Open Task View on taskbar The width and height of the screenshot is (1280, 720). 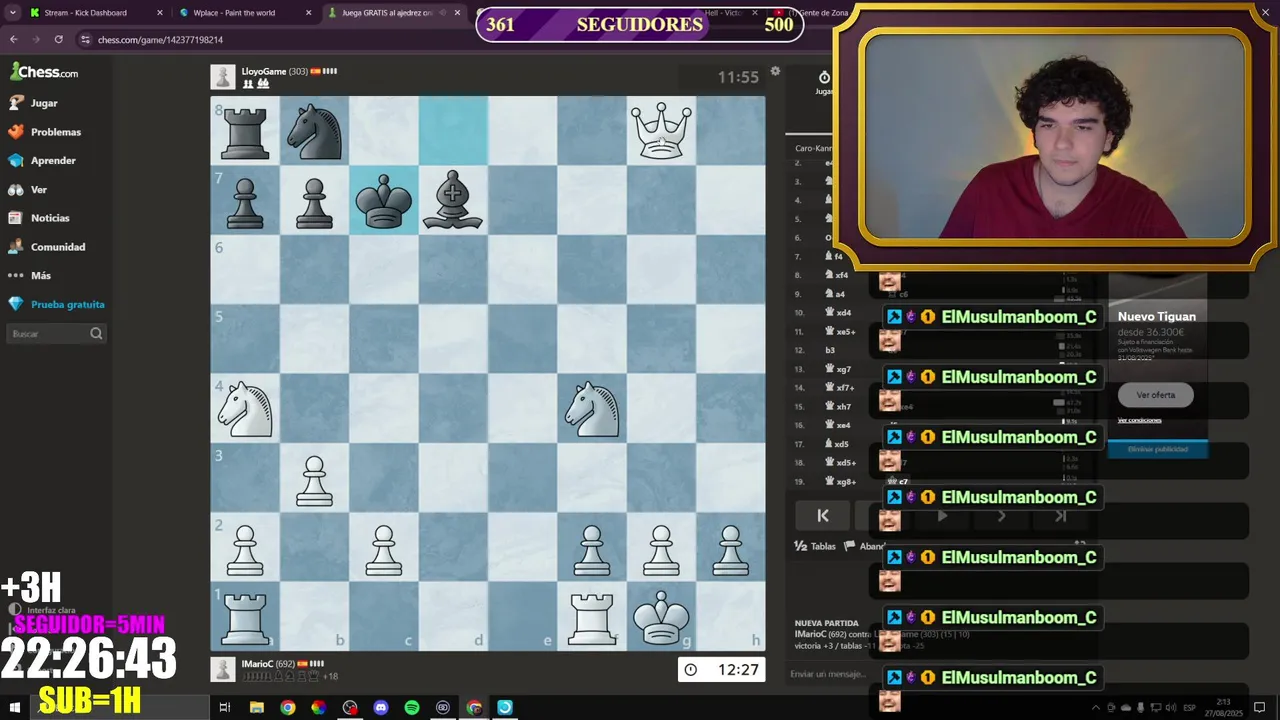[x=225, y=708]
